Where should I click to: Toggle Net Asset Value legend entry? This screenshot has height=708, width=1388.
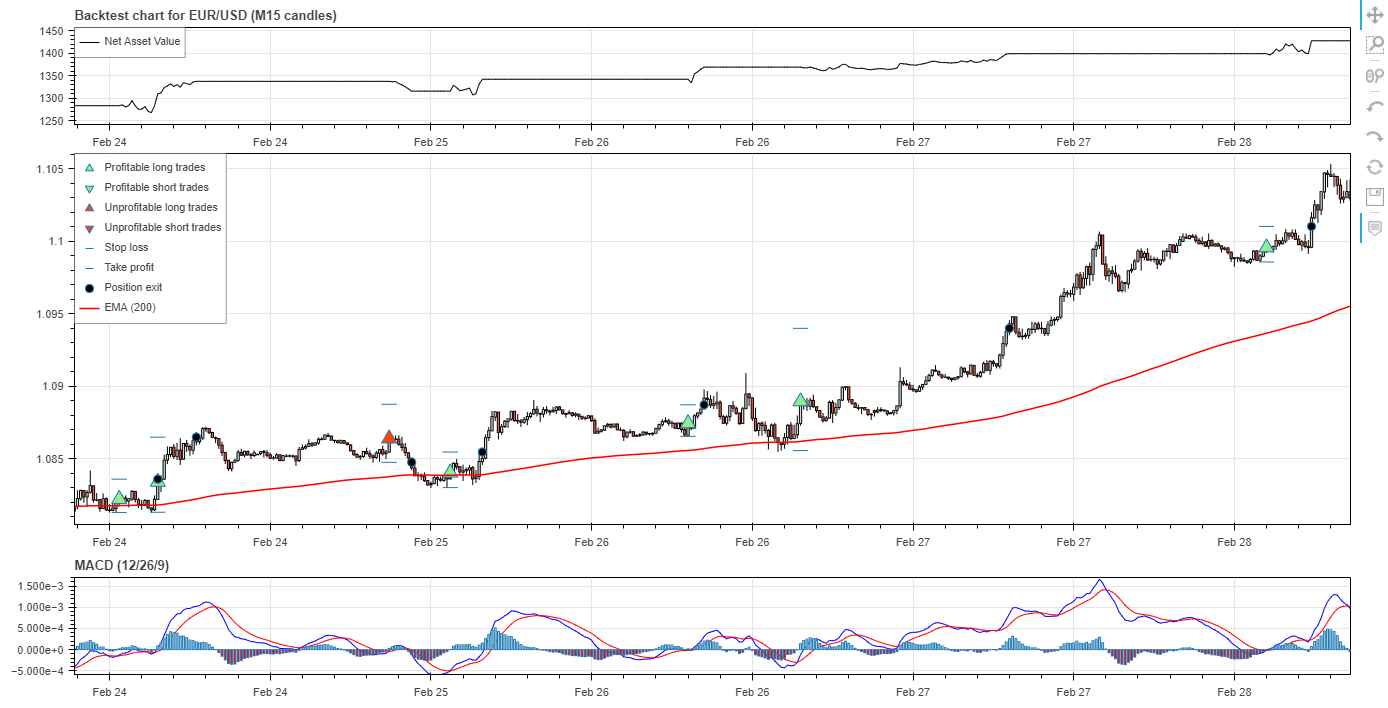click(131, 42)
